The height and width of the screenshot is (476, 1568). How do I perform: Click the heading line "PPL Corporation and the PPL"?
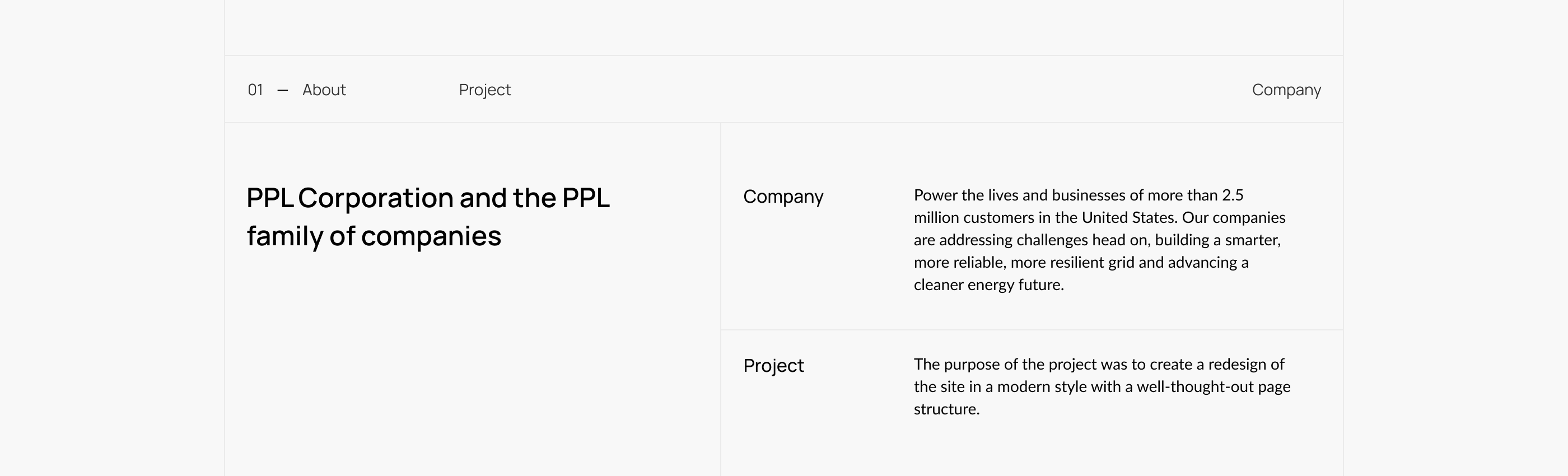(x=427, y=198)
